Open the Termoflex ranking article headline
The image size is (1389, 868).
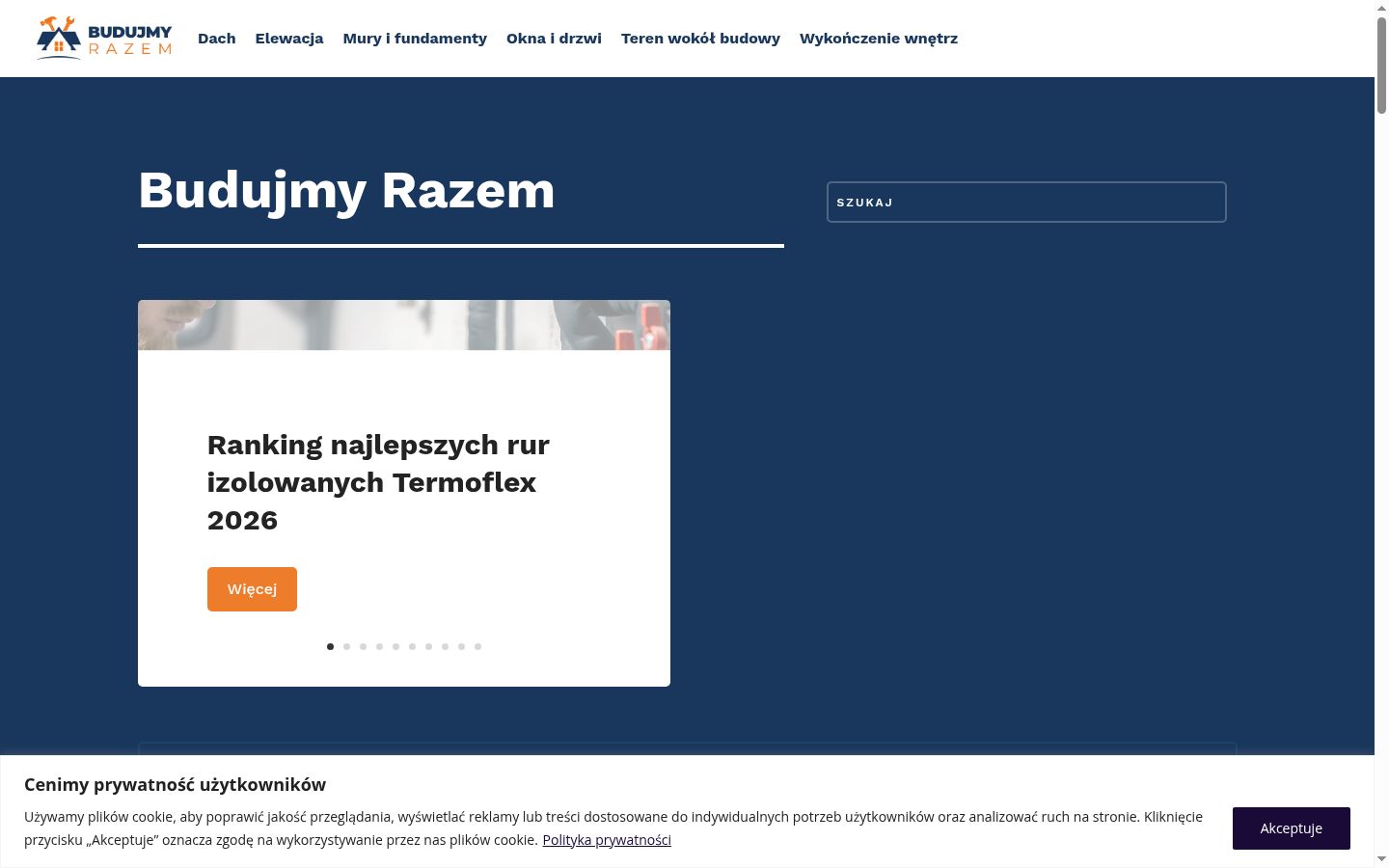pyautogui.click(x=378, y=482)
